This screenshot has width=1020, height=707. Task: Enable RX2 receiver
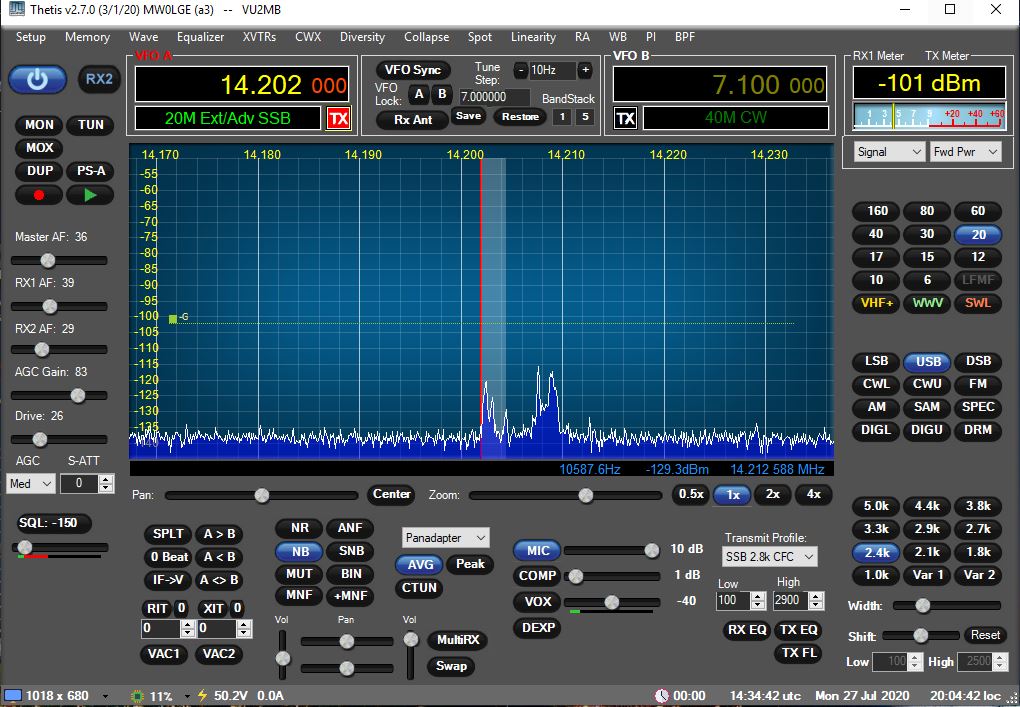click(x=99, y=79)
